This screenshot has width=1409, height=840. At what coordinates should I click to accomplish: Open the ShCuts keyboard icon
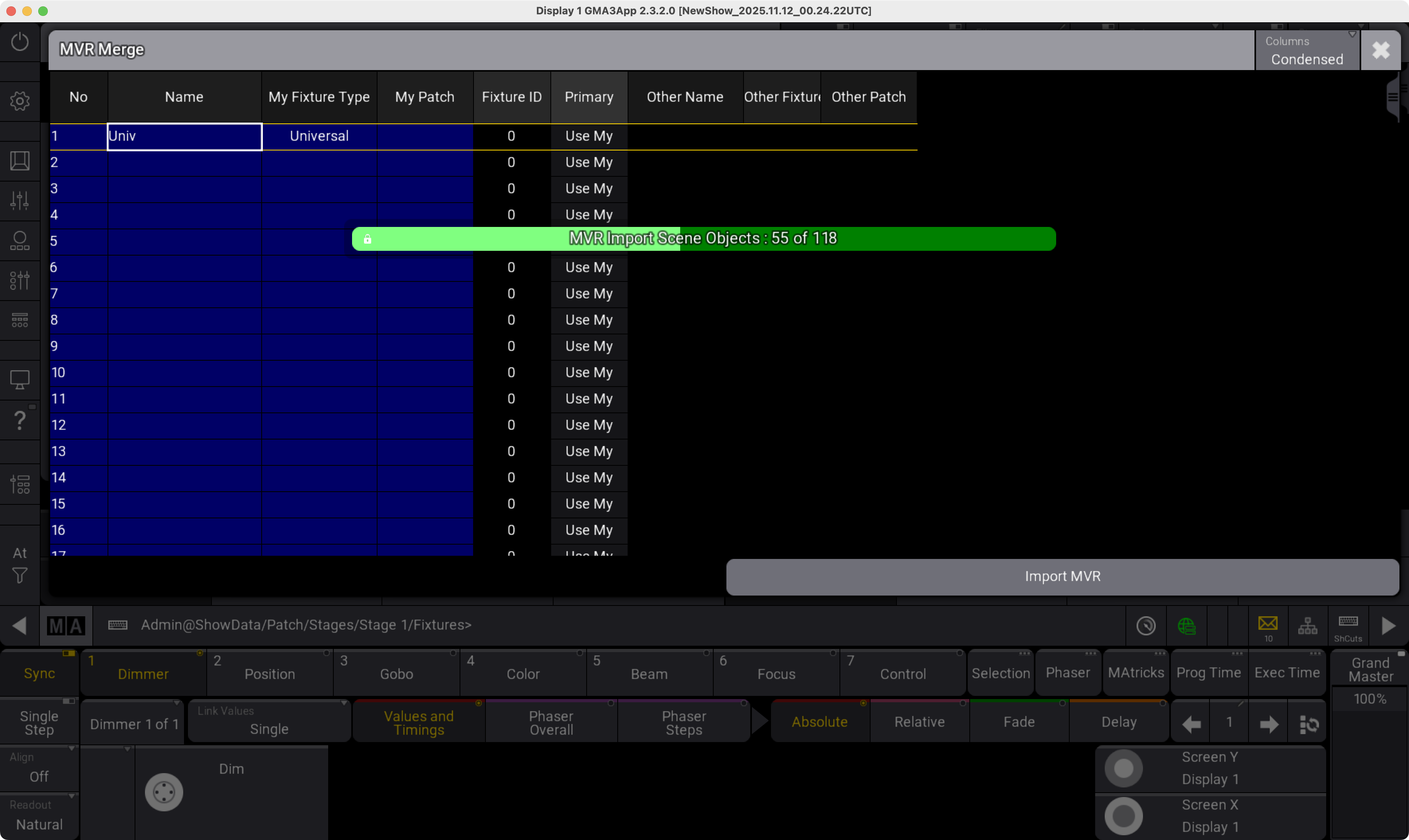pyautogui.click(x=1347, y=625)
